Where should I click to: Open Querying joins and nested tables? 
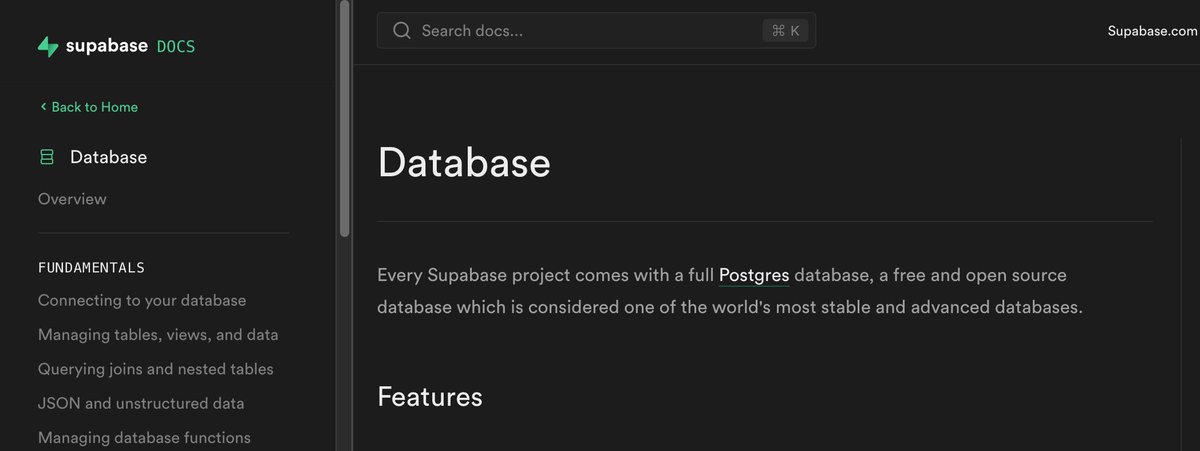(x=156, y=369)
